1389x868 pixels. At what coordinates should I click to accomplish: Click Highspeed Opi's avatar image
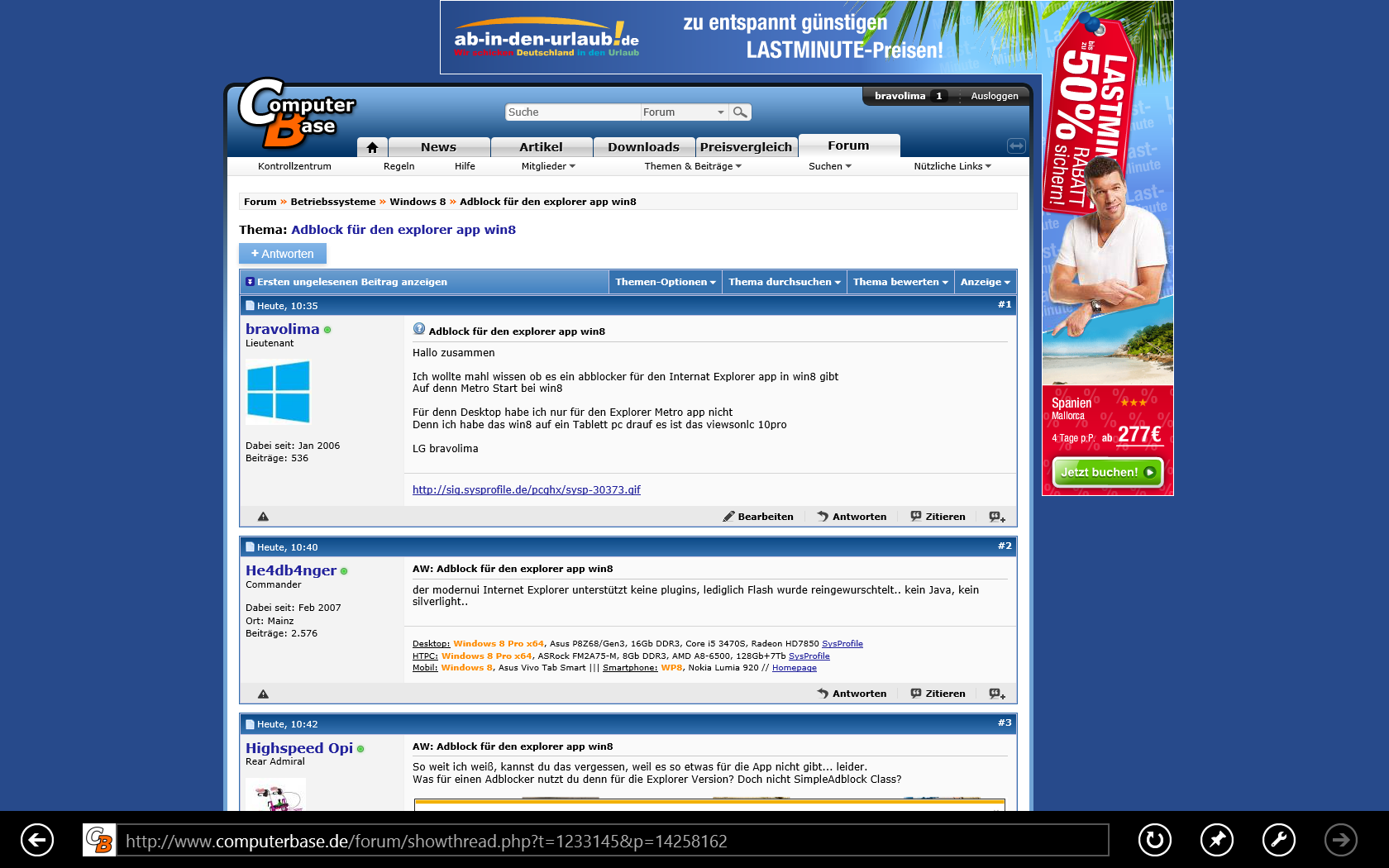coord(275,794)
